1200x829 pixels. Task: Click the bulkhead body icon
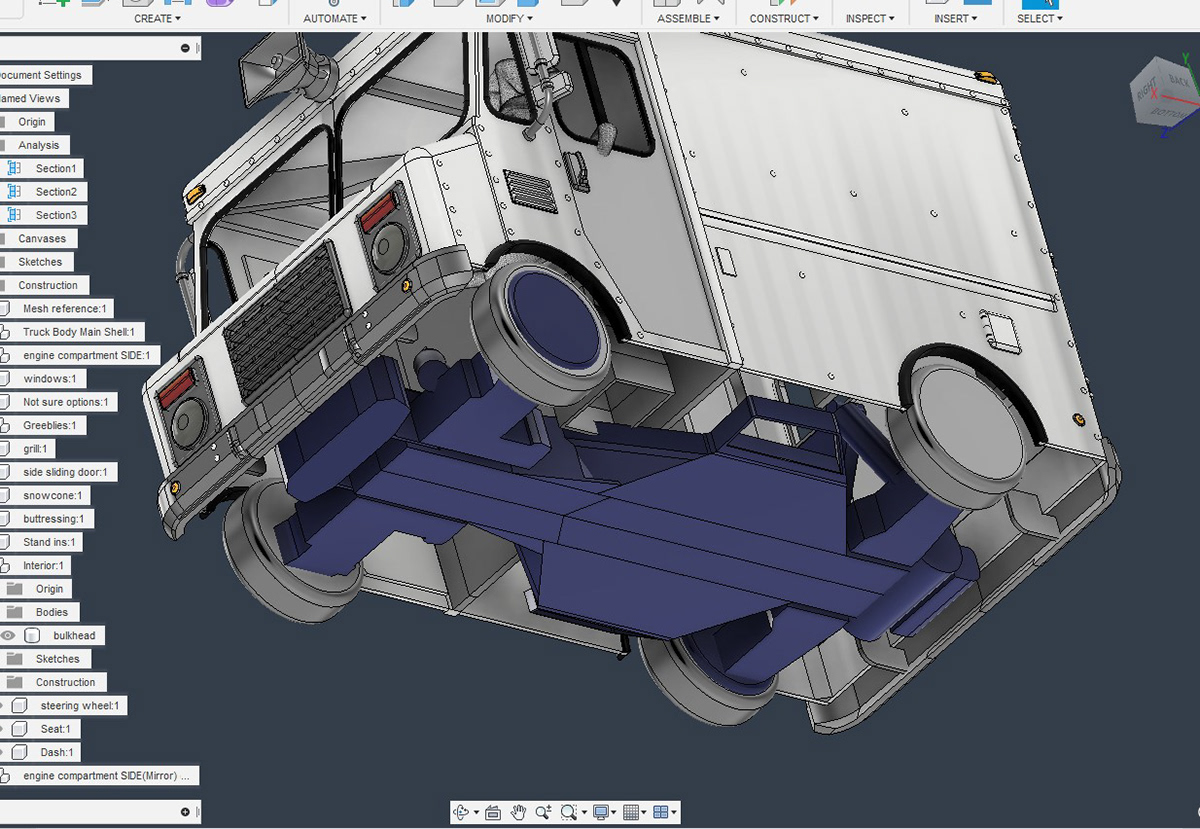point(32,635)
